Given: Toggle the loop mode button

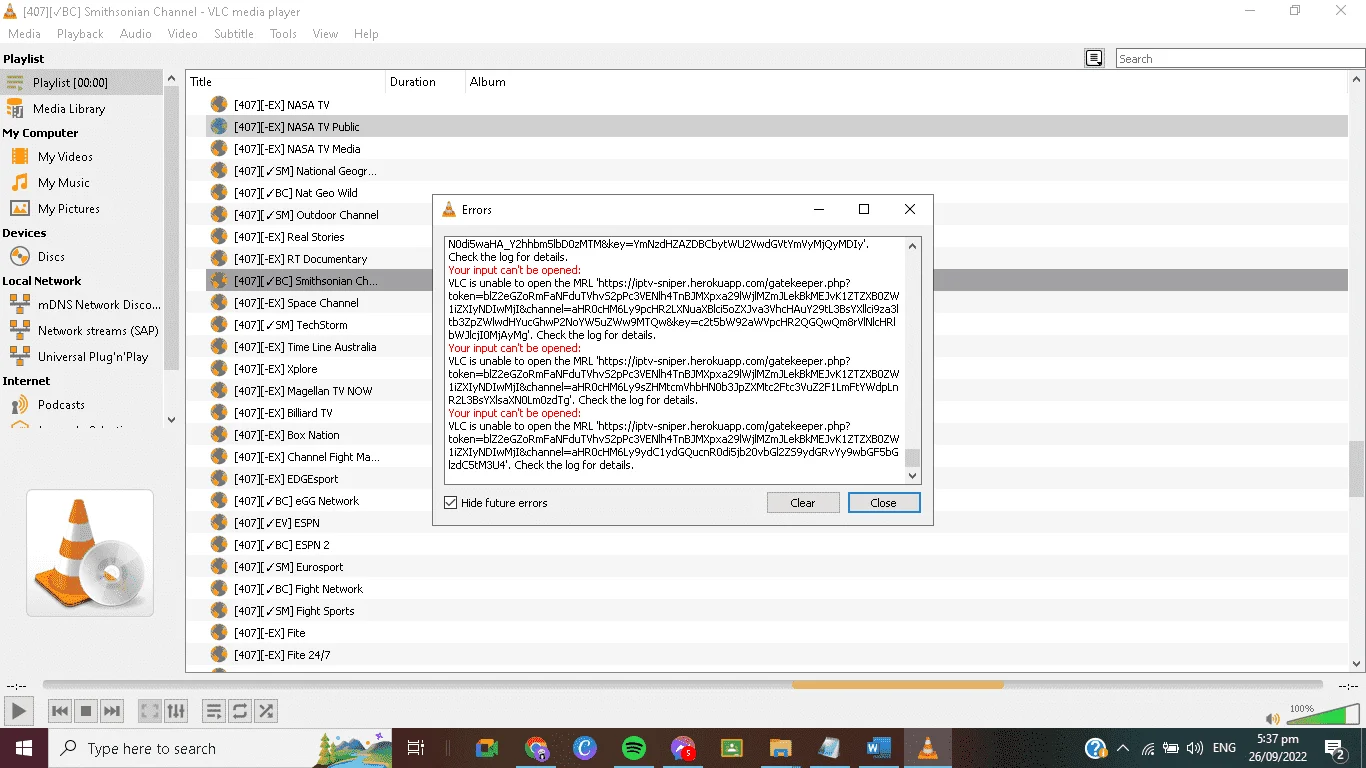Looking at the screenshot, I should click(x=240, y=711).
